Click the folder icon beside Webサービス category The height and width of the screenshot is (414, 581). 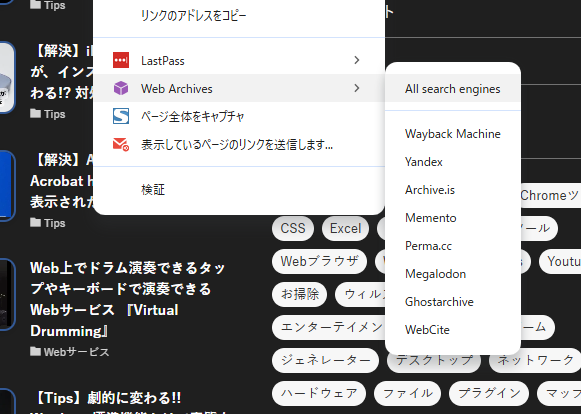click(35, 351)
